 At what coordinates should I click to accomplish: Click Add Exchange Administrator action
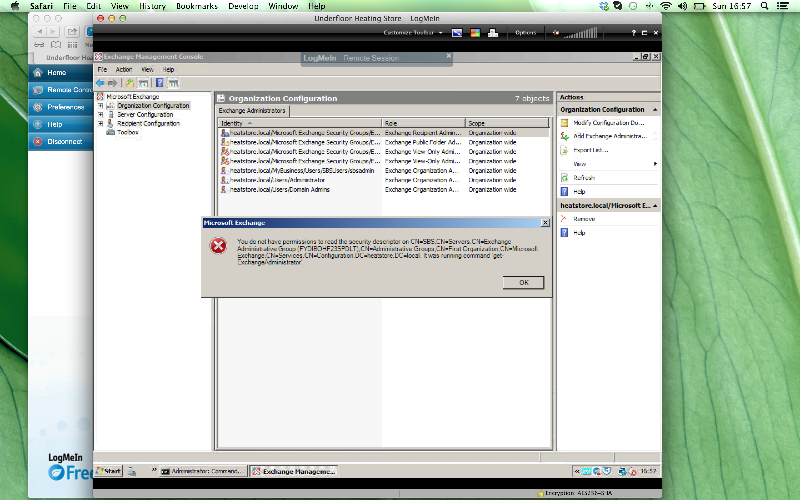[608, 136]
